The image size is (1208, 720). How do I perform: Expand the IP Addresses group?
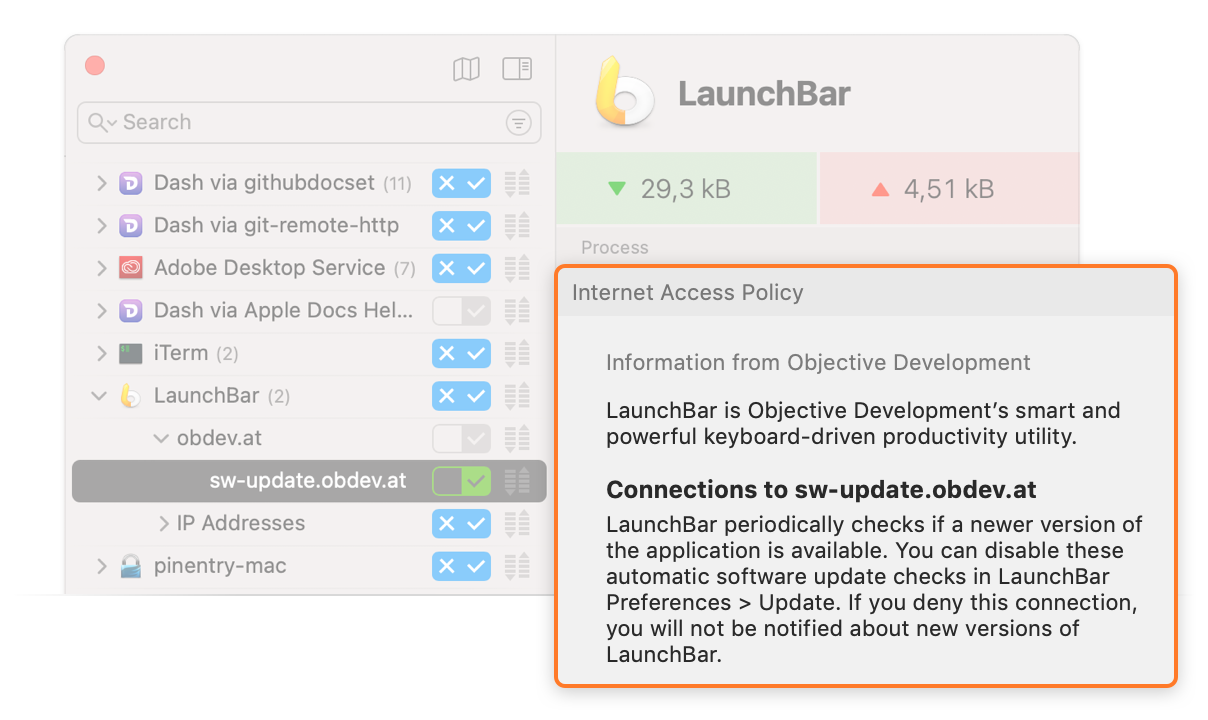pos(164,523)
